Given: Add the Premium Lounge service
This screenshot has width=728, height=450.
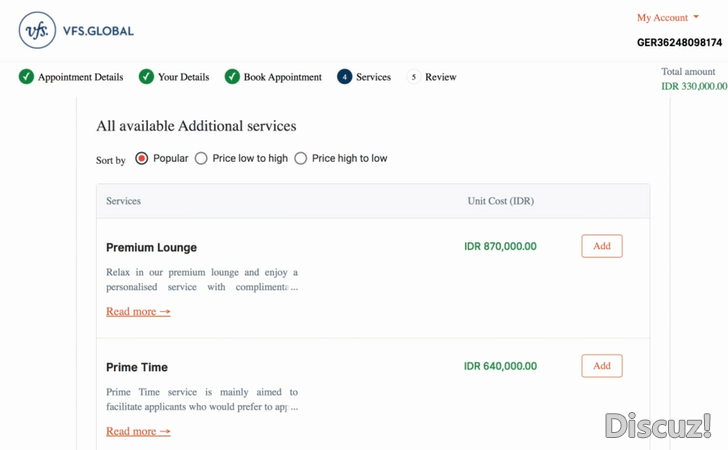Looking at the screenshot, I should point(602,246).
